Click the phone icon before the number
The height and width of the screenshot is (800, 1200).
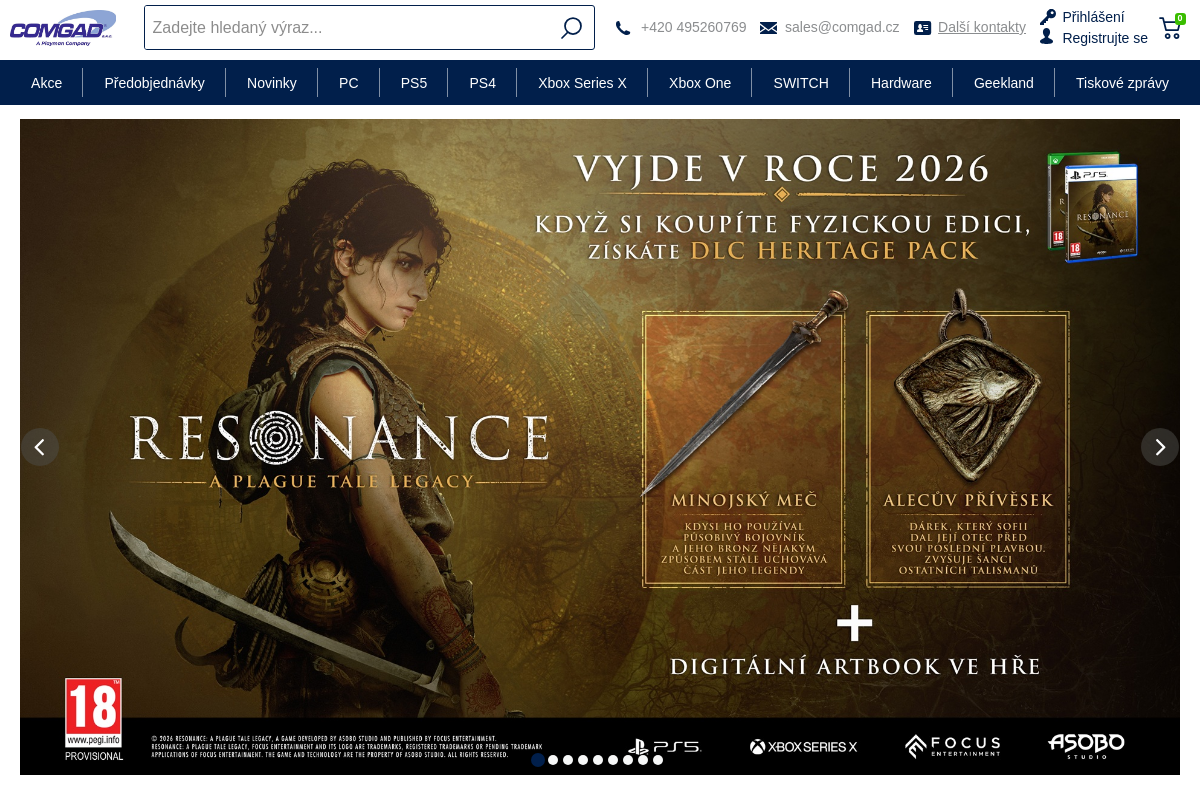tap(623, 28)
